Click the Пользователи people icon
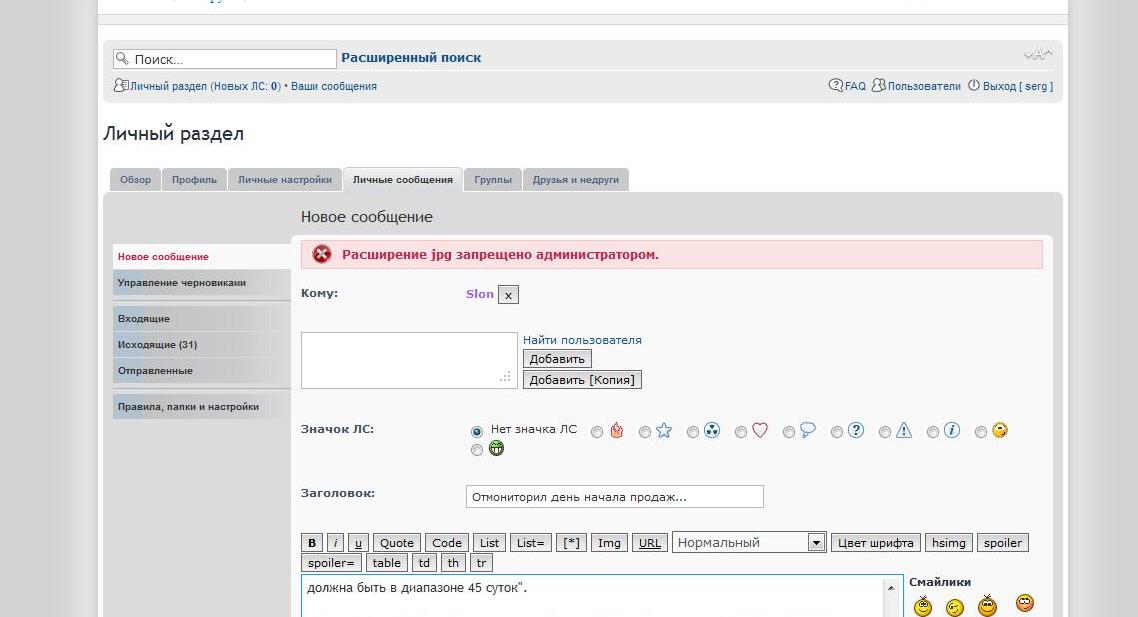 coord(879,86)
